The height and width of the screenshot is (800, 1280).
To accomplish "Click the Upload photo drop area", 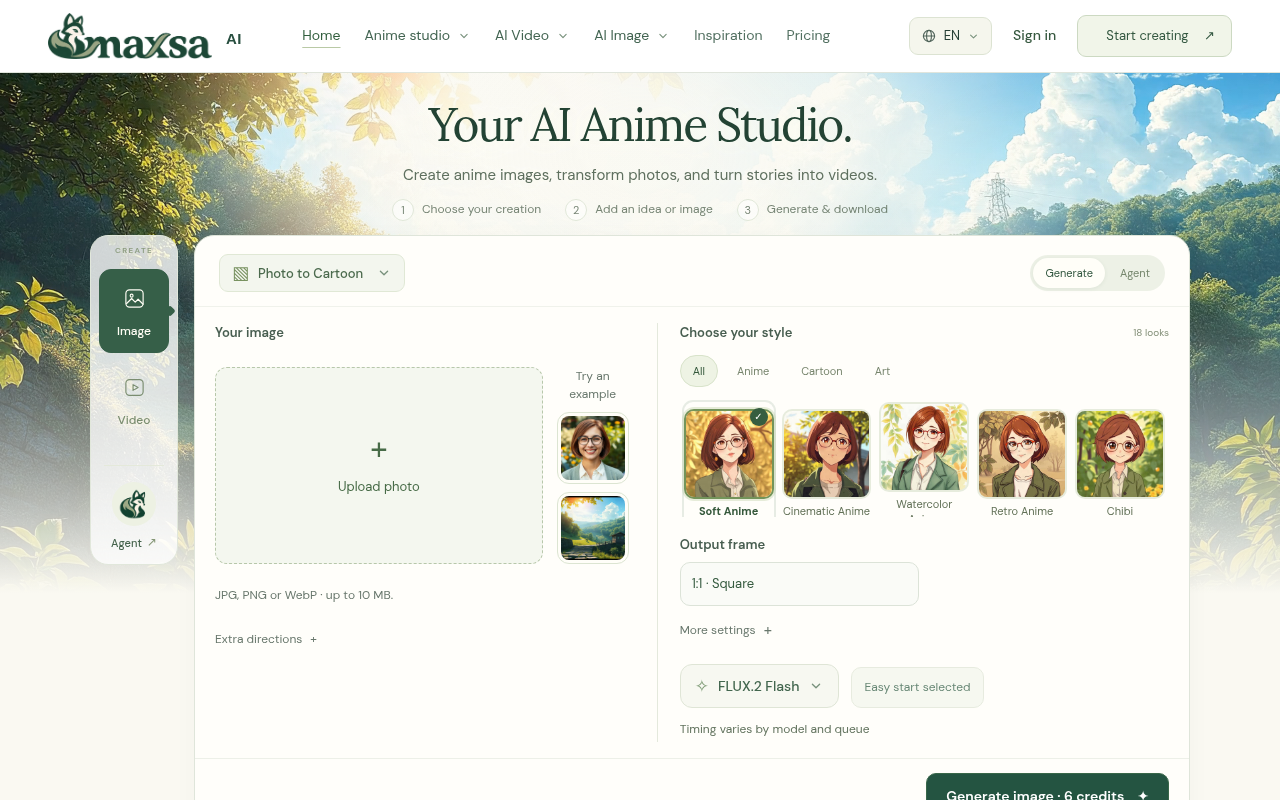I will pos(379,465).
